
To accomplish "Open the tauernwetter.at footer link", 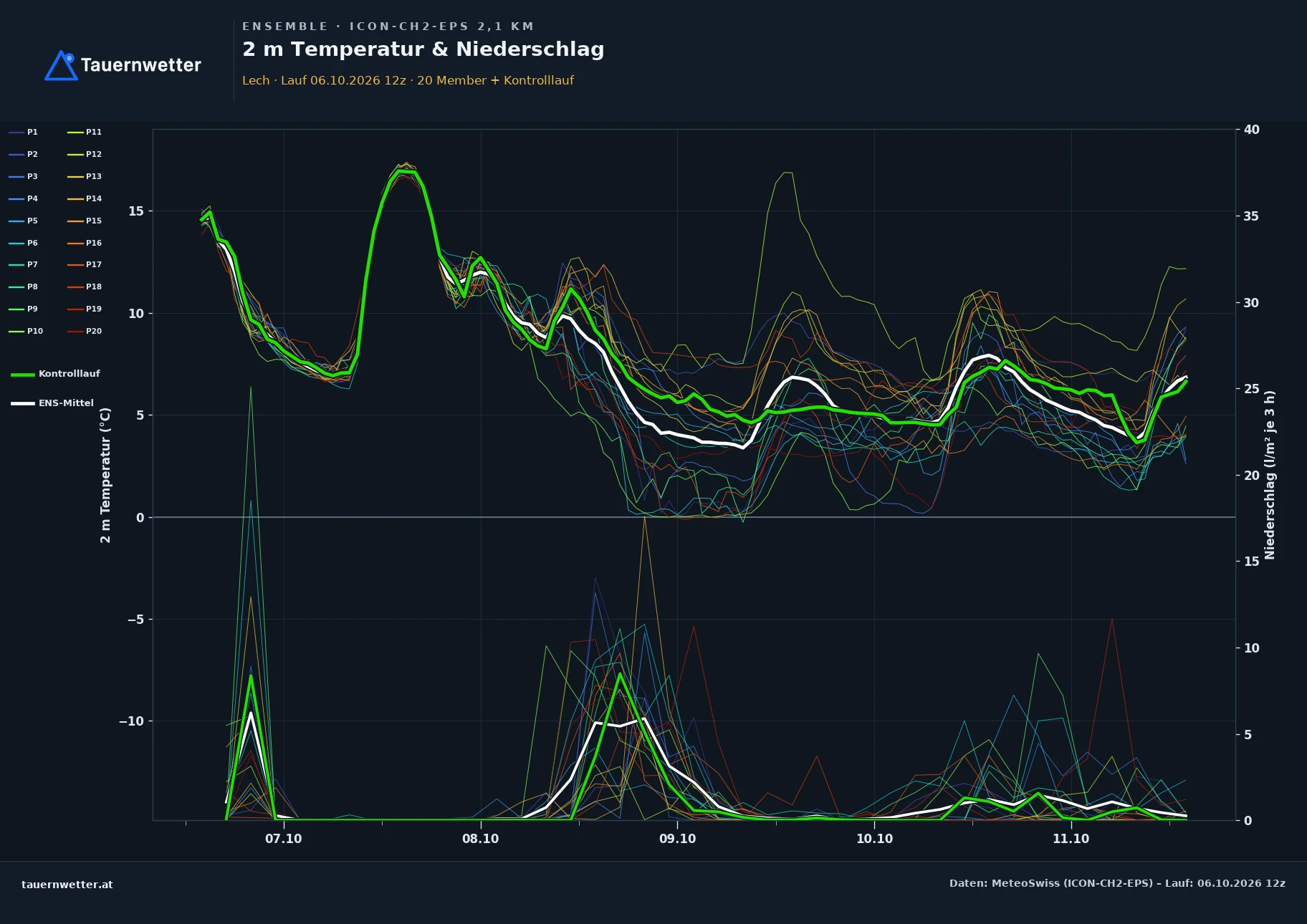I will pyautogui.click(x=67, y=885).
